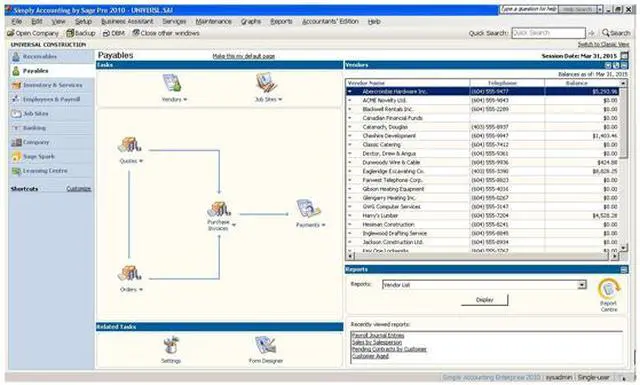
Task: Open the Accountants' Edition menu
Action: pyautogui.click(x=330, y=22)
